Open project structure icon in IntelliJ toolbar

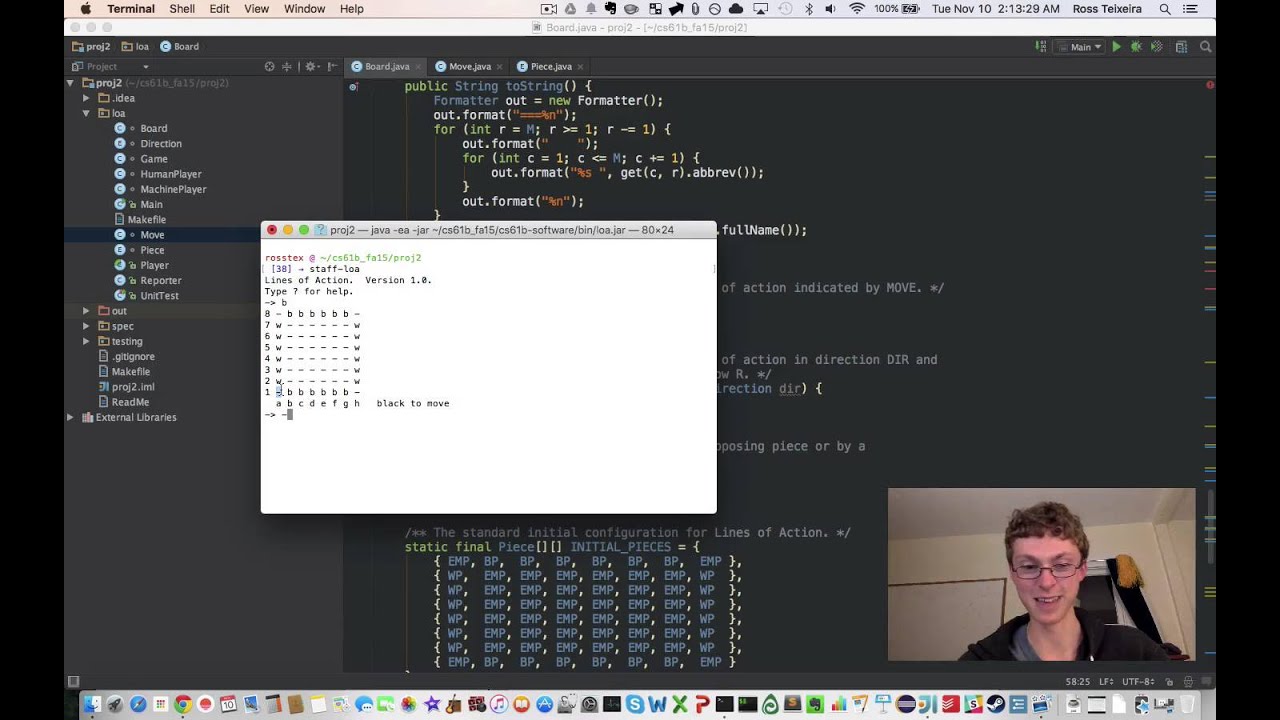pyautogui.click(x=1181, y=47)
